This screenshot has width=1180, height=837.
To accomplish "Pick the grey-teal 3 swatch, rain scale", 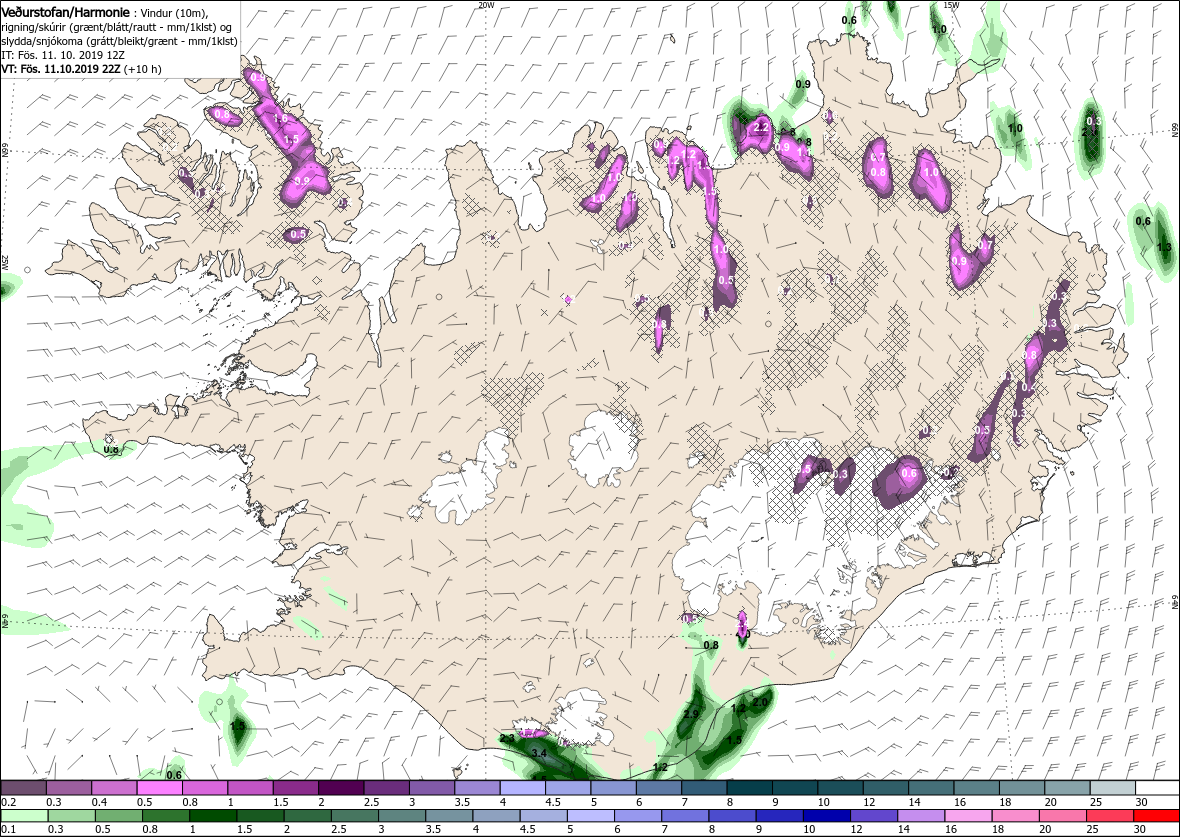I will click(x=402, y=816).
